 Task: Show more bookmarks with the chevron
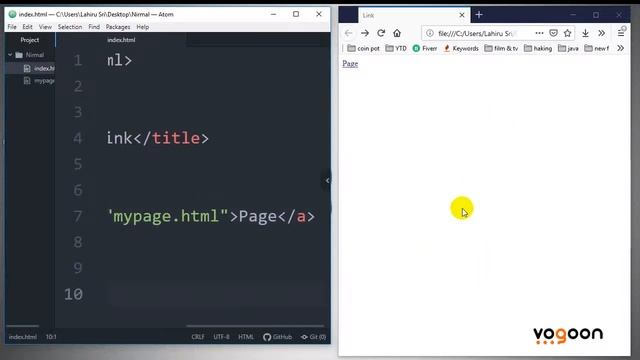click(x=621, y=48)
